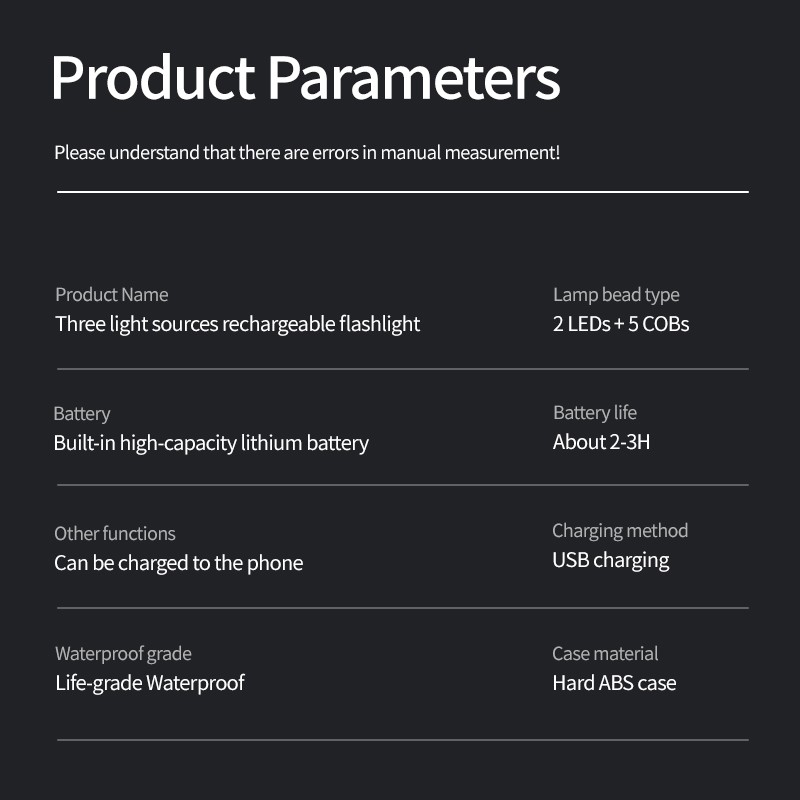Click the manual measurement errors disclaimer text
This screenshot has width=800, height=800.
pyautogui.click(x=306, y=153)
